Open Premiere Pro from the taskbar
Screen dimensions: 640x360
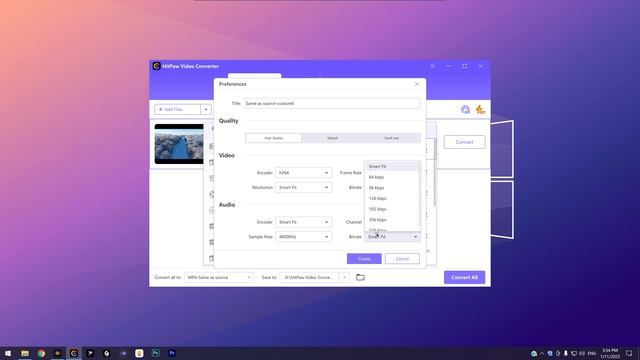pyautogui.click(x=172, y=353)
